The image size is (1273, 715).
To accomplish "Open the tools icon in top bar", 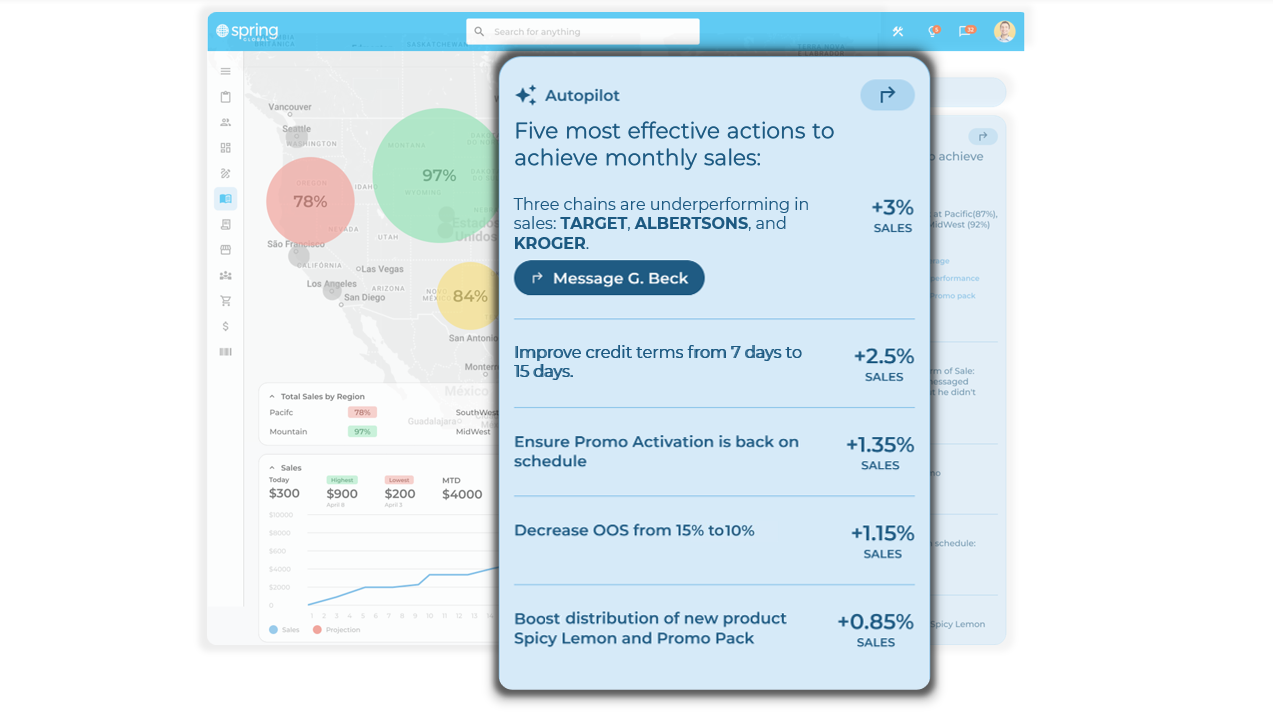I will [x=898, y=32].
